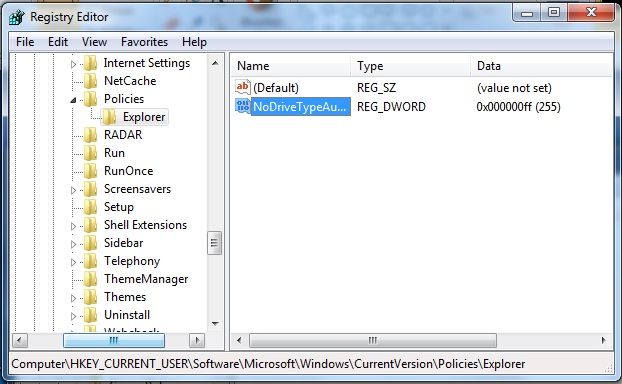The width and height of the screenshot is (622, 384).
Task: Click values pane scroll left arrow
Action: 239,340
